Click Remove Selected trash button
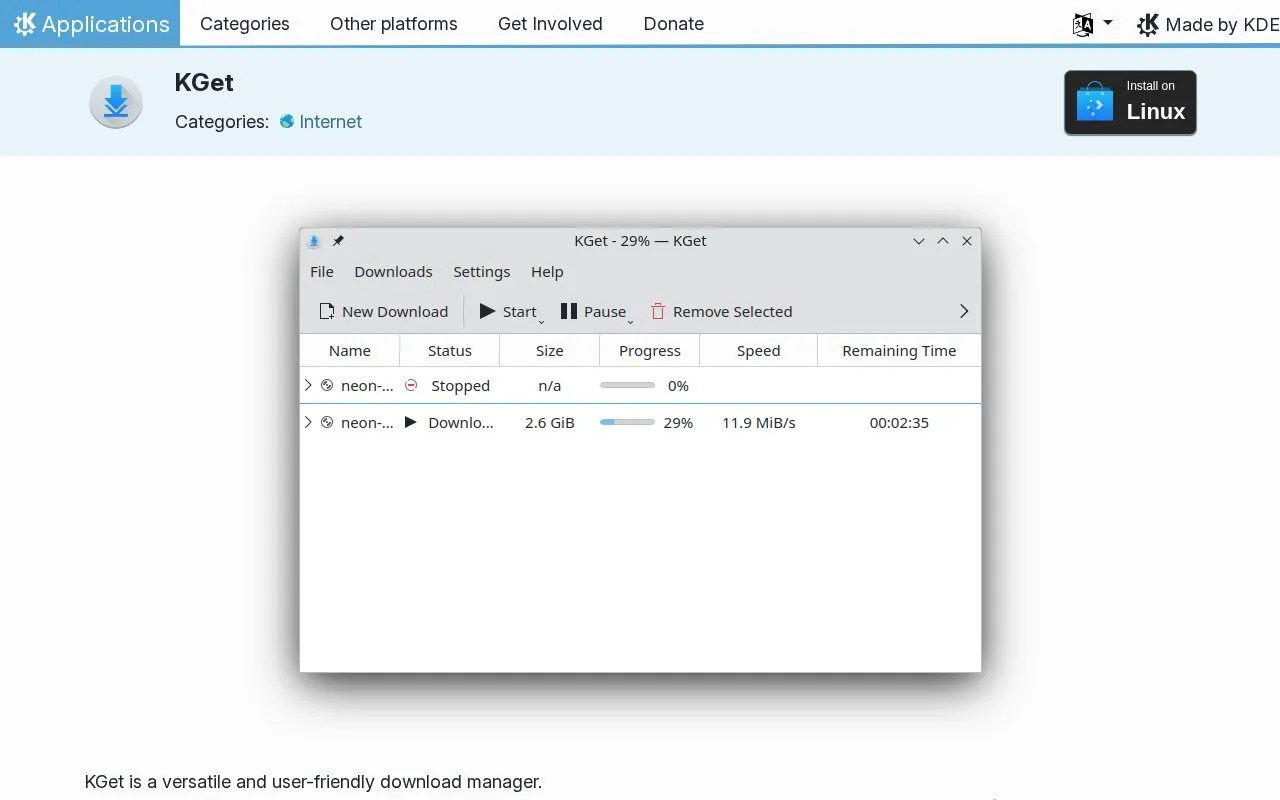Image resolution: width=1280 pixels, height=800 pixels. [721, 312]
